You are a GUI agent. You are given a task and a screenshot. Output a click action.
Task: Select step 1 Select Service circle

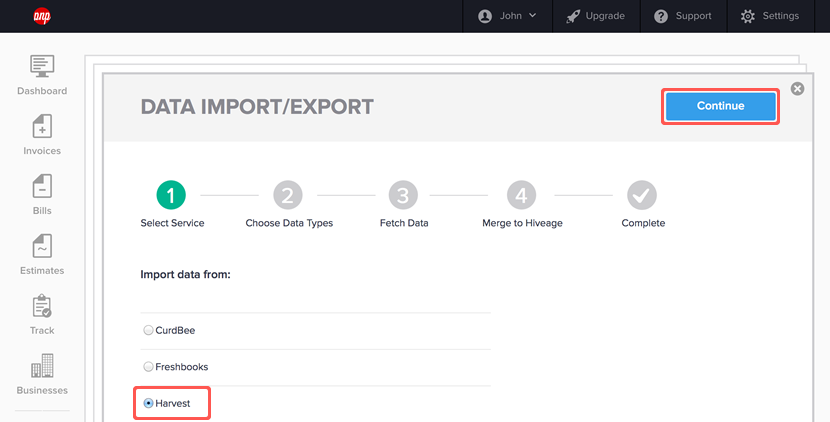click(x=171, y=195)
